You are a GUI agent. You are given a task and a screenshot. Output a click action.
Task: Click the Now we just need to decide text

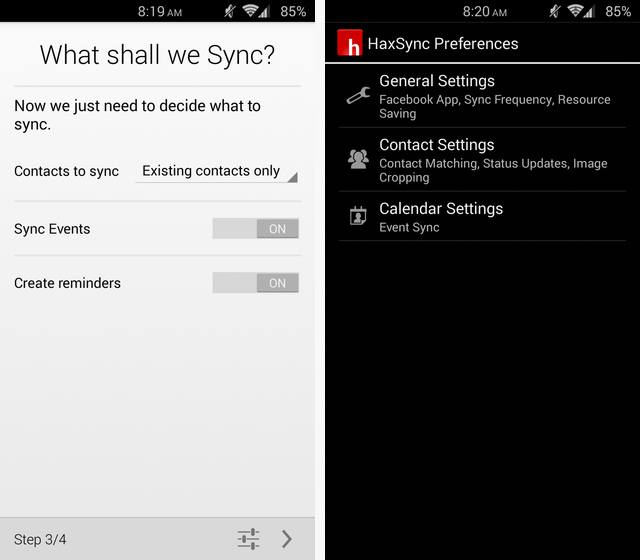137,115
